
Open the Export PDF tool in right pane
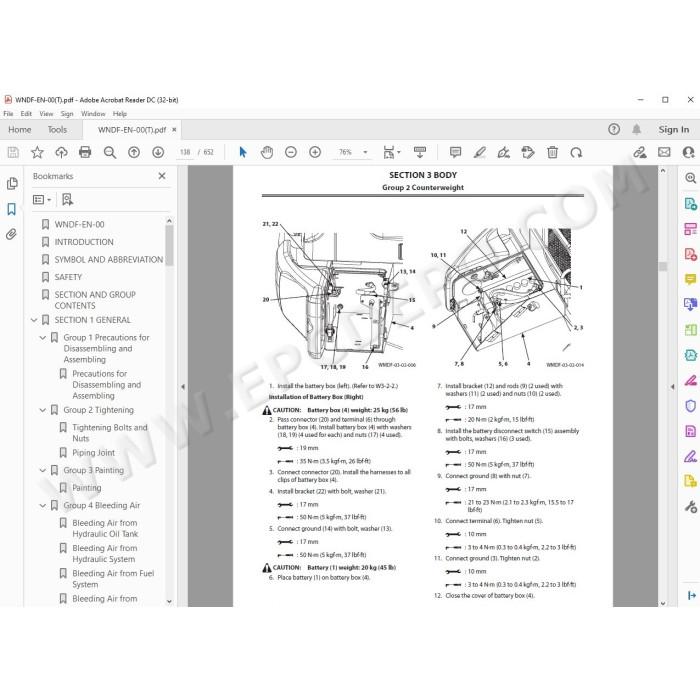690,204
